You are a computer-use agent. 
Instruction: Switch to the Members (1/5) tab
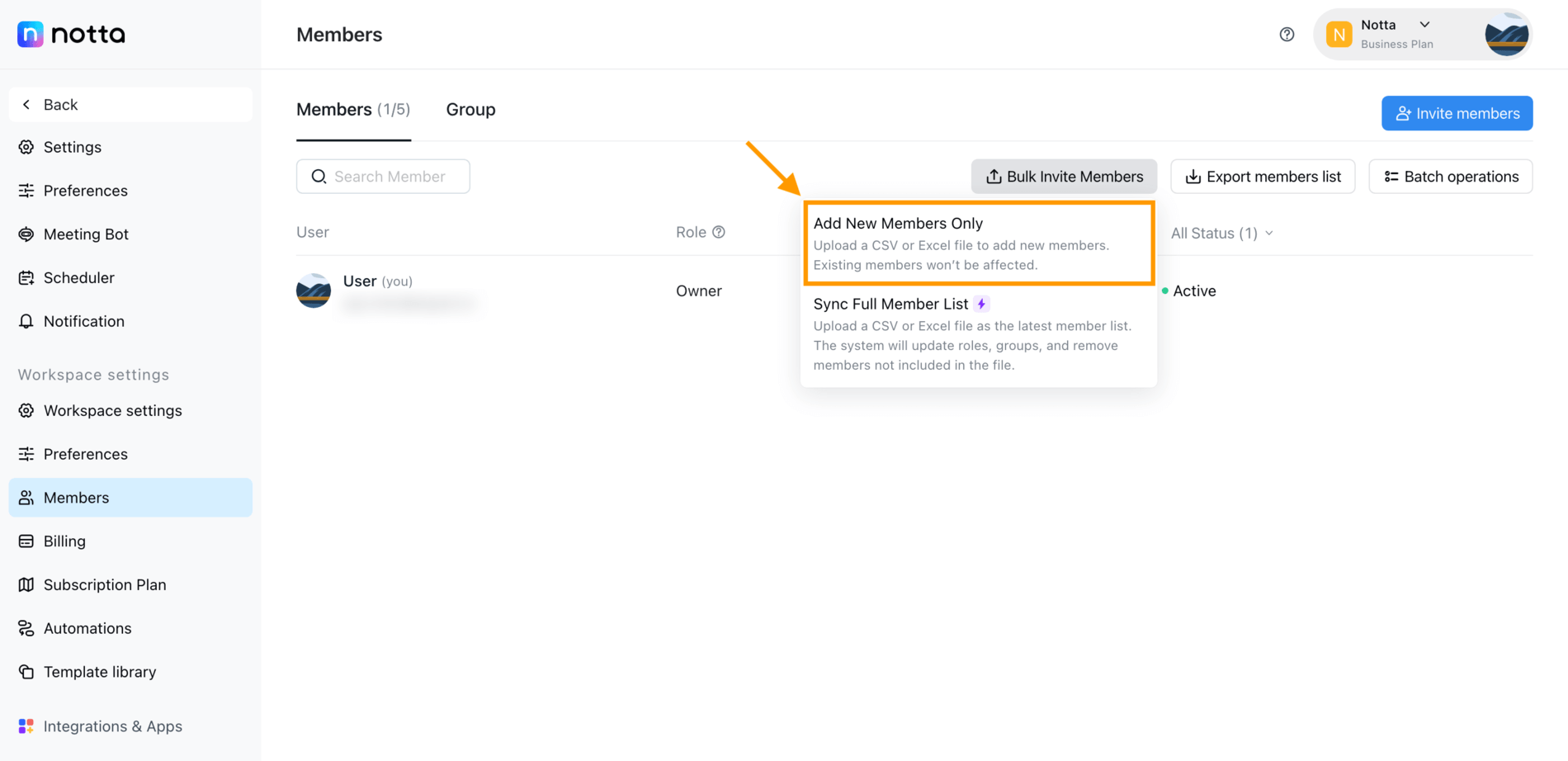point(353,110)
